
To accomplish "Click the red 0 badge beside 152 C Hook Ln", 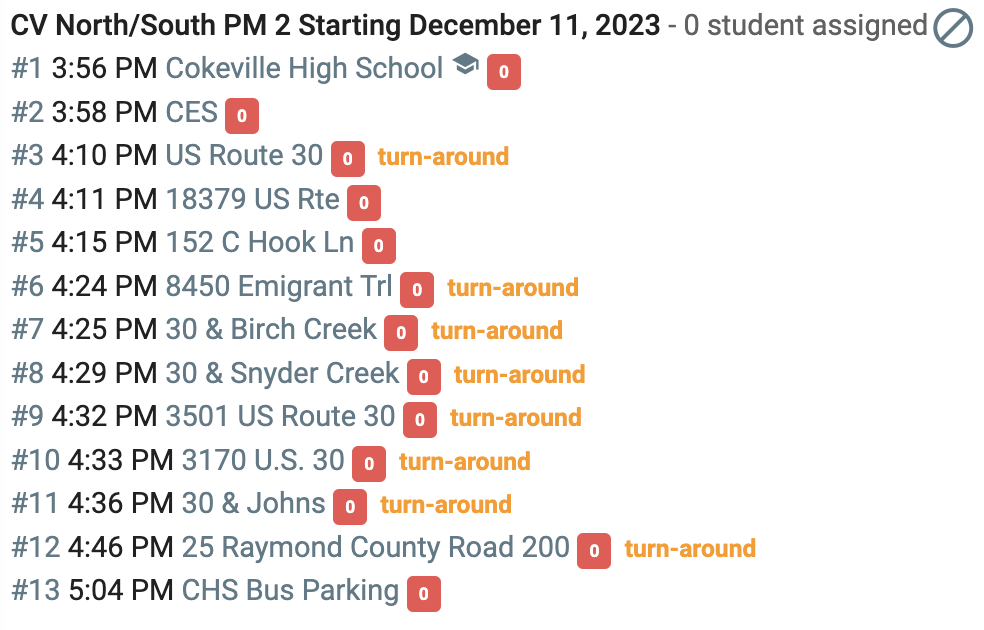I will (x=379, y=245).
